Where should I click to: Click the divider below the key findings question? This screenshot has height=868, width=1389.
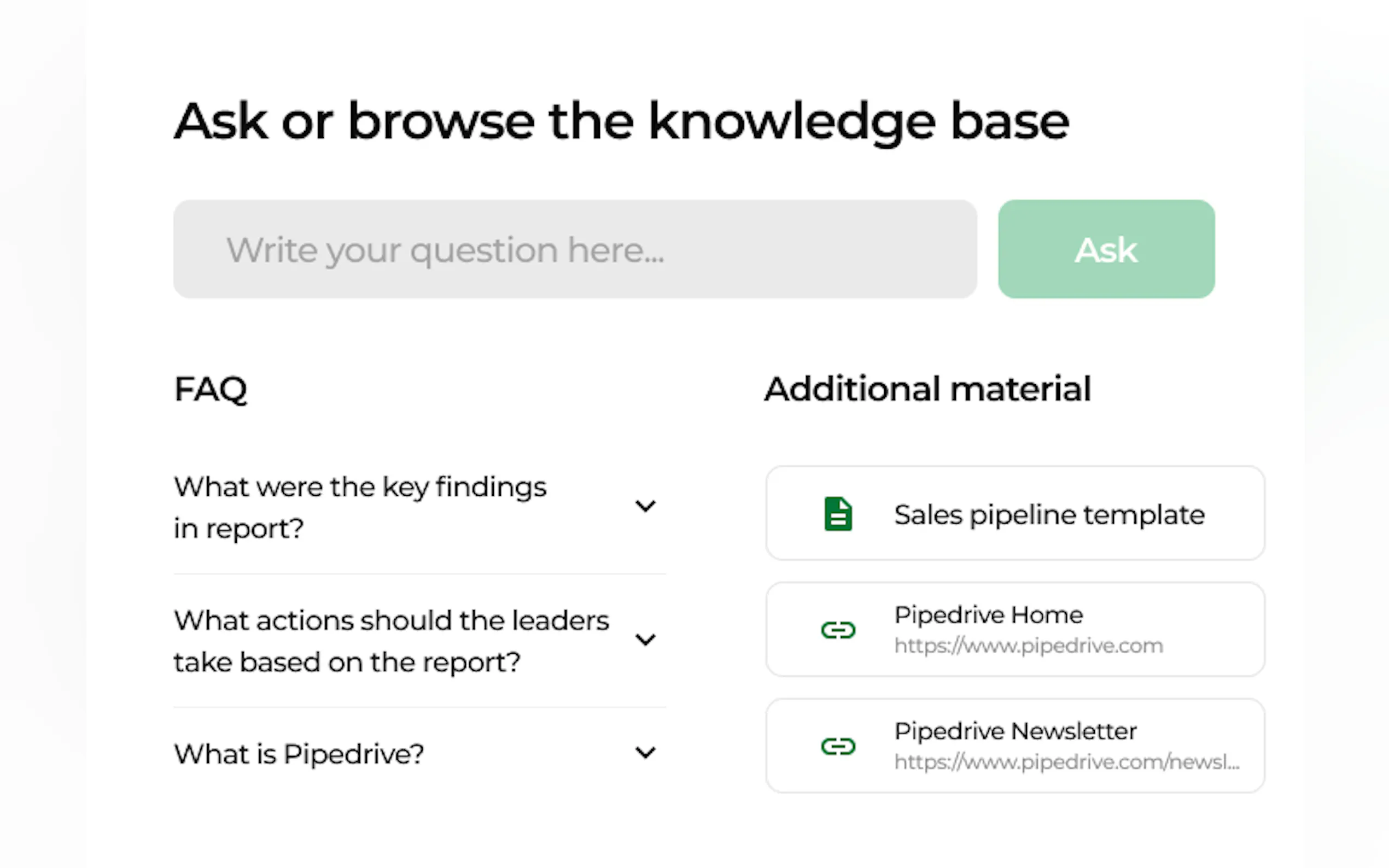coord(420,573)
